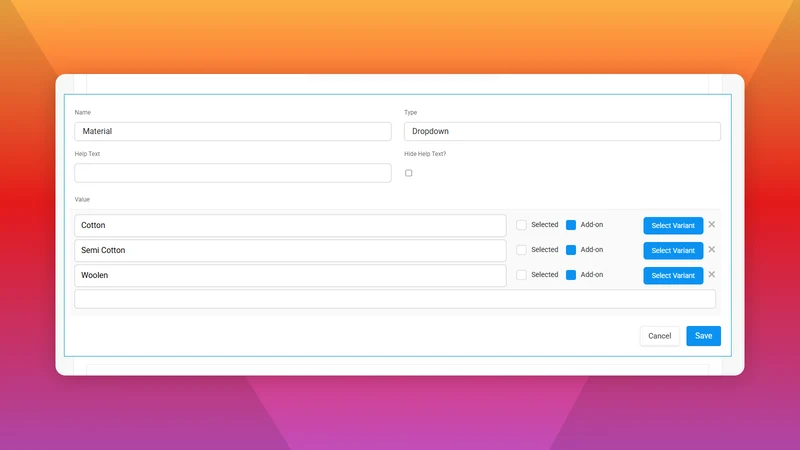Click the empty Help Text field
The height and width of the screenshot is (450, 800).
233,173
